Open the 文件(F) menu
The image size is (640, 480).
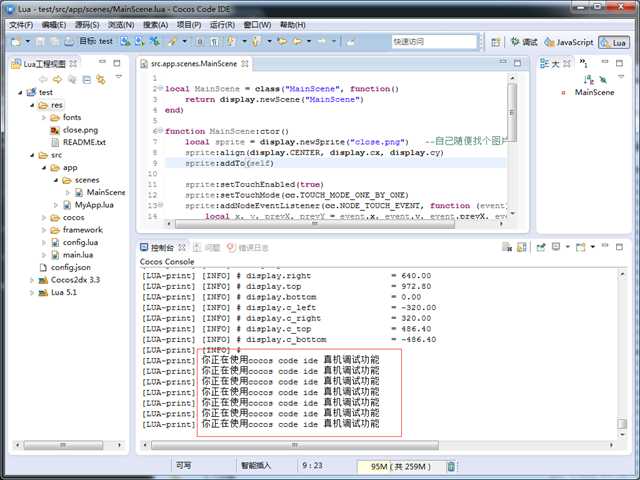[x=21, y=25]
